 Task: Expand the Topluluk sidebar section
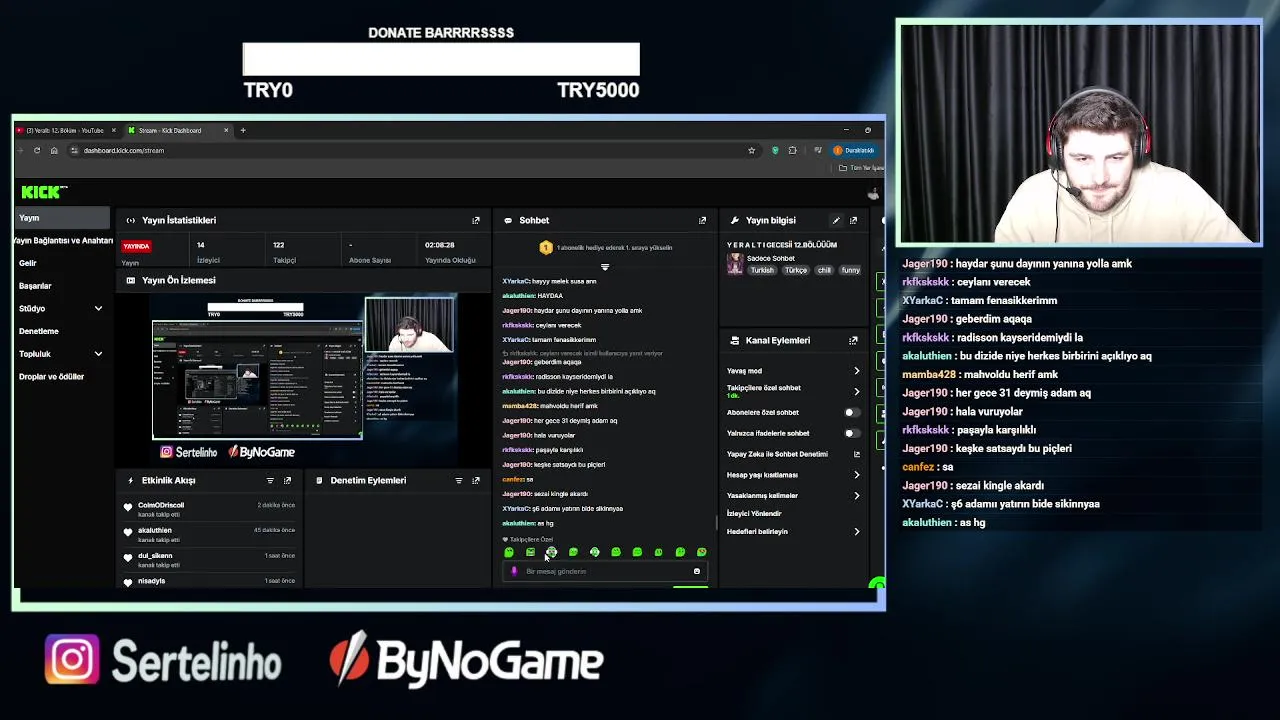[98, 353]
